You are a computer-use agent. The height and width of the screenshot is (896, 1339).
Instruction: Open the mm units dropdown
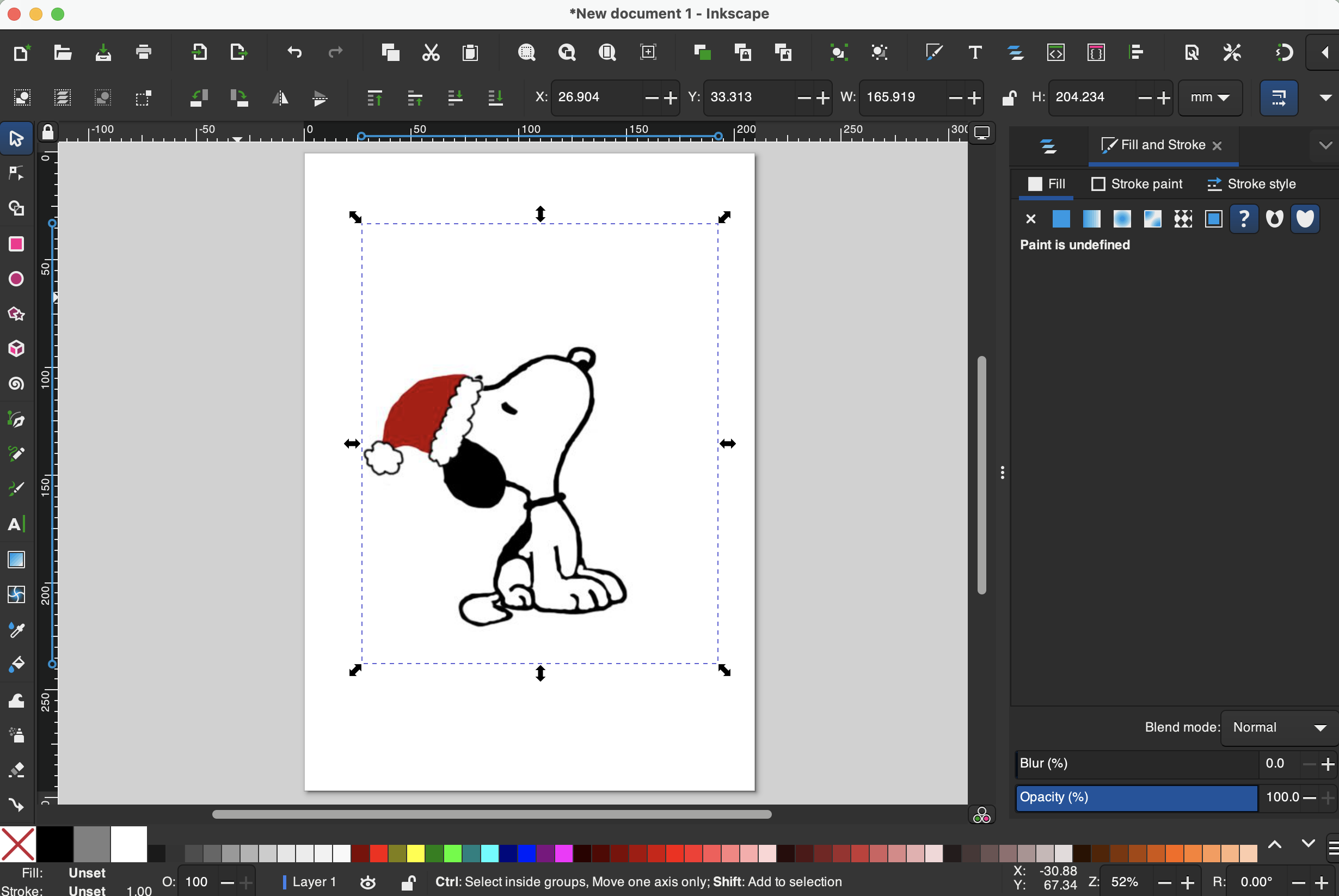click(x=1210, y=98)
